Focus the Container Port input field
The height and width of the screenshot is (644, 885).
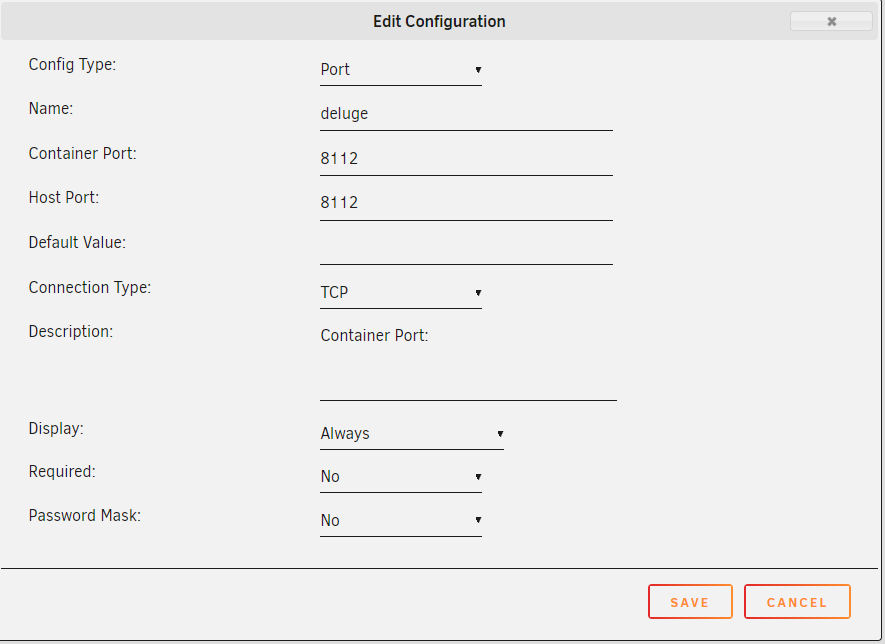(466, 159)
